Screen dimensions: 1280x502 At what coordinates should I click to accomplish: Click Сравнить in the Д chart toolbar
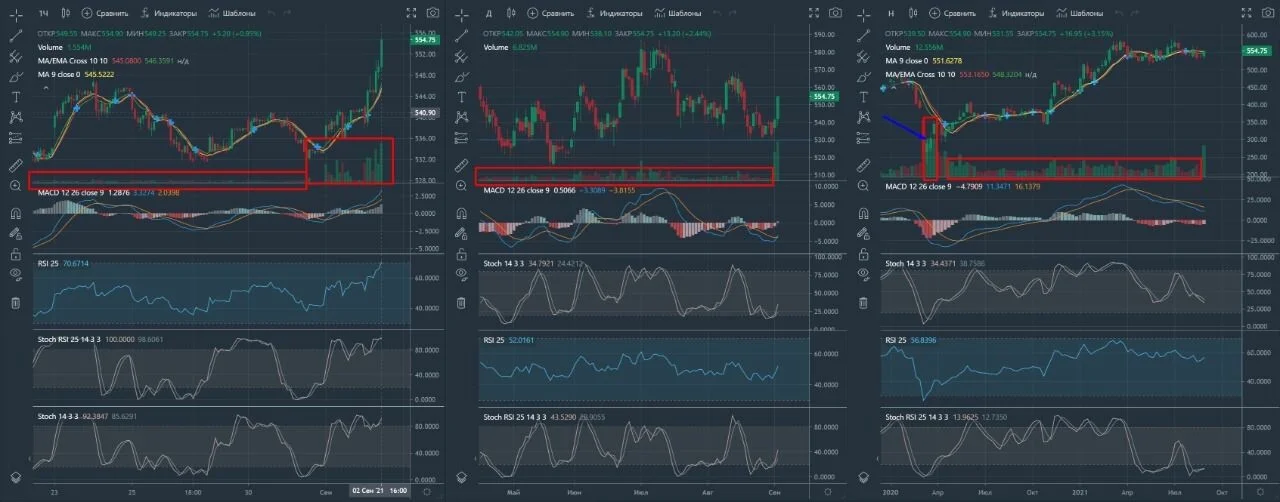549,14
